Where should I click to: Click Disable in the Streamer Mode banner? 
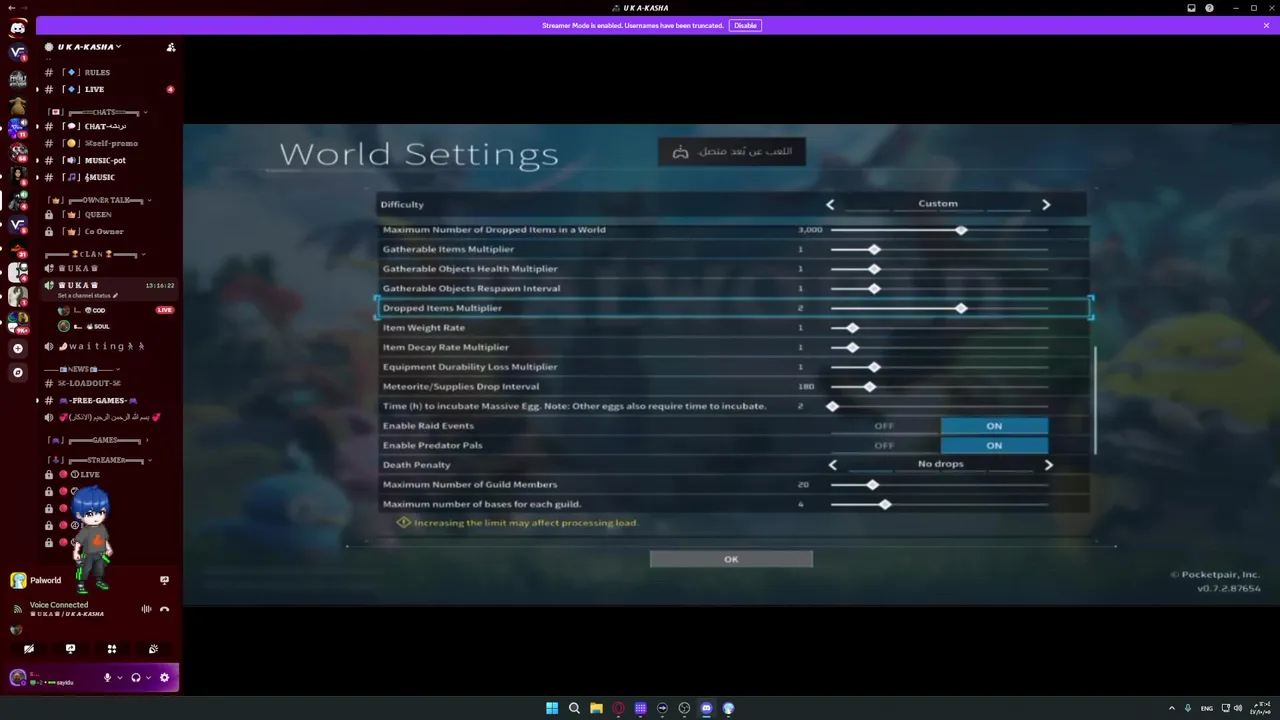click(745, 25)
